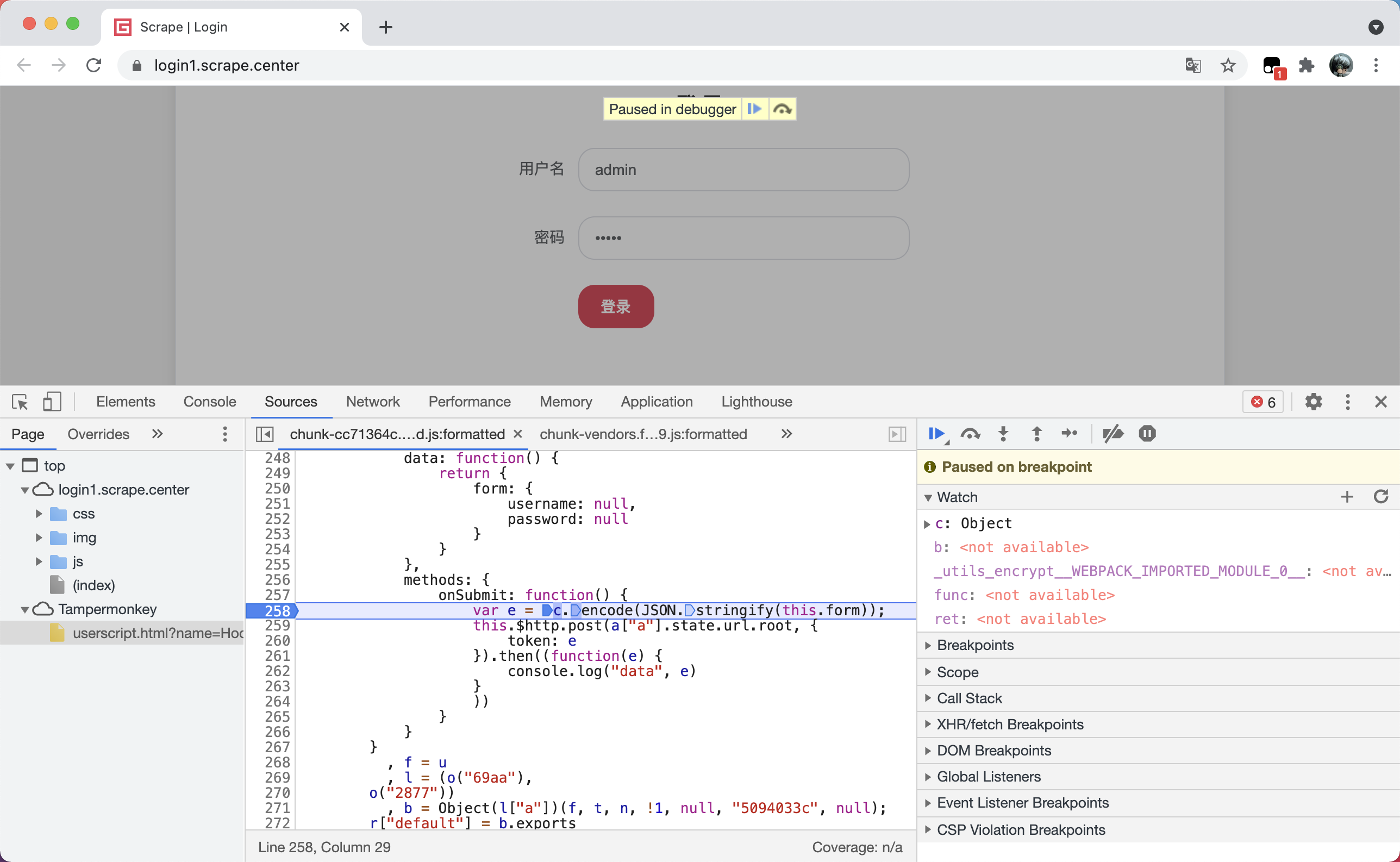
Task: Click the Close DevTools button
Action: 1381,402
